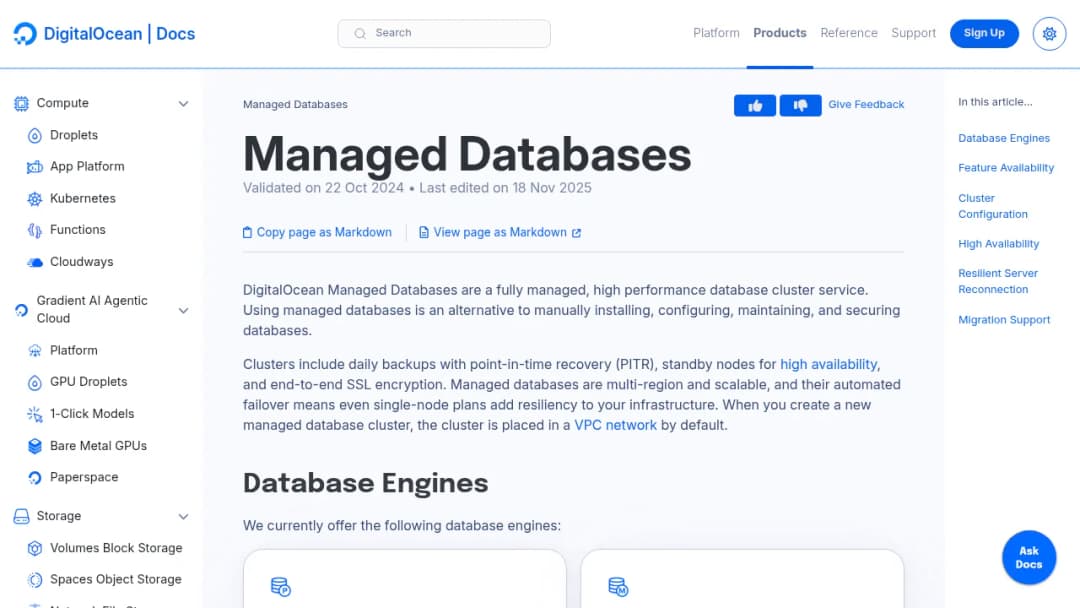This screenshot has height=608, width=1080.
Task: Click the Kubernetes wheel icon
Action: (x=34, y=199)
